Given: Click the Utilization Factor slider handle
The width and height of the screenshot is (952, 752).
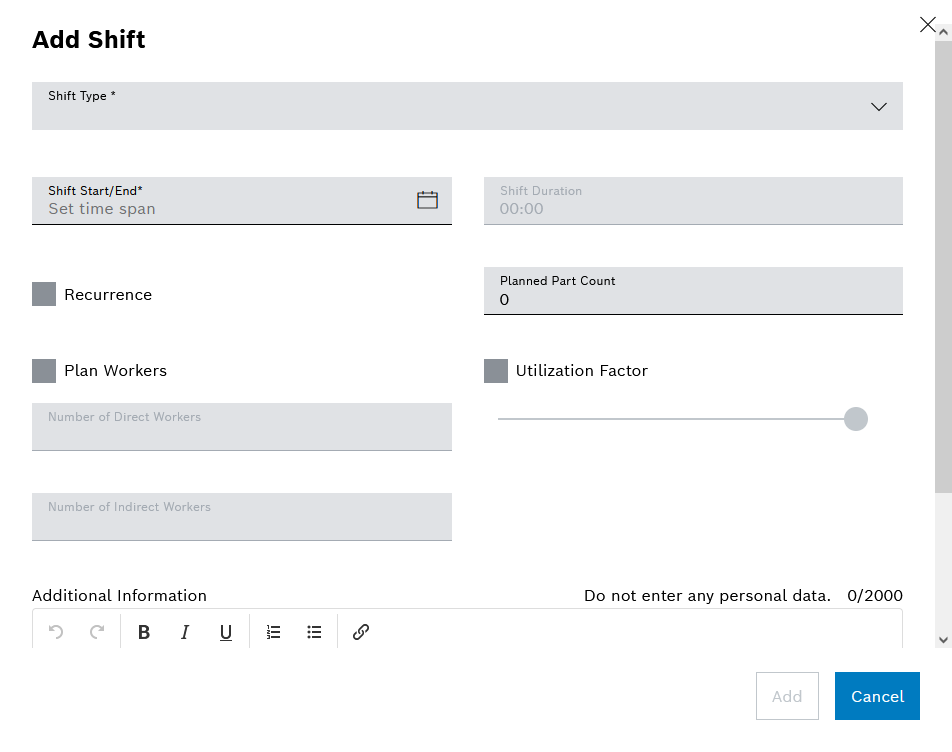Looking at the screenshot, I should [855, 419].
